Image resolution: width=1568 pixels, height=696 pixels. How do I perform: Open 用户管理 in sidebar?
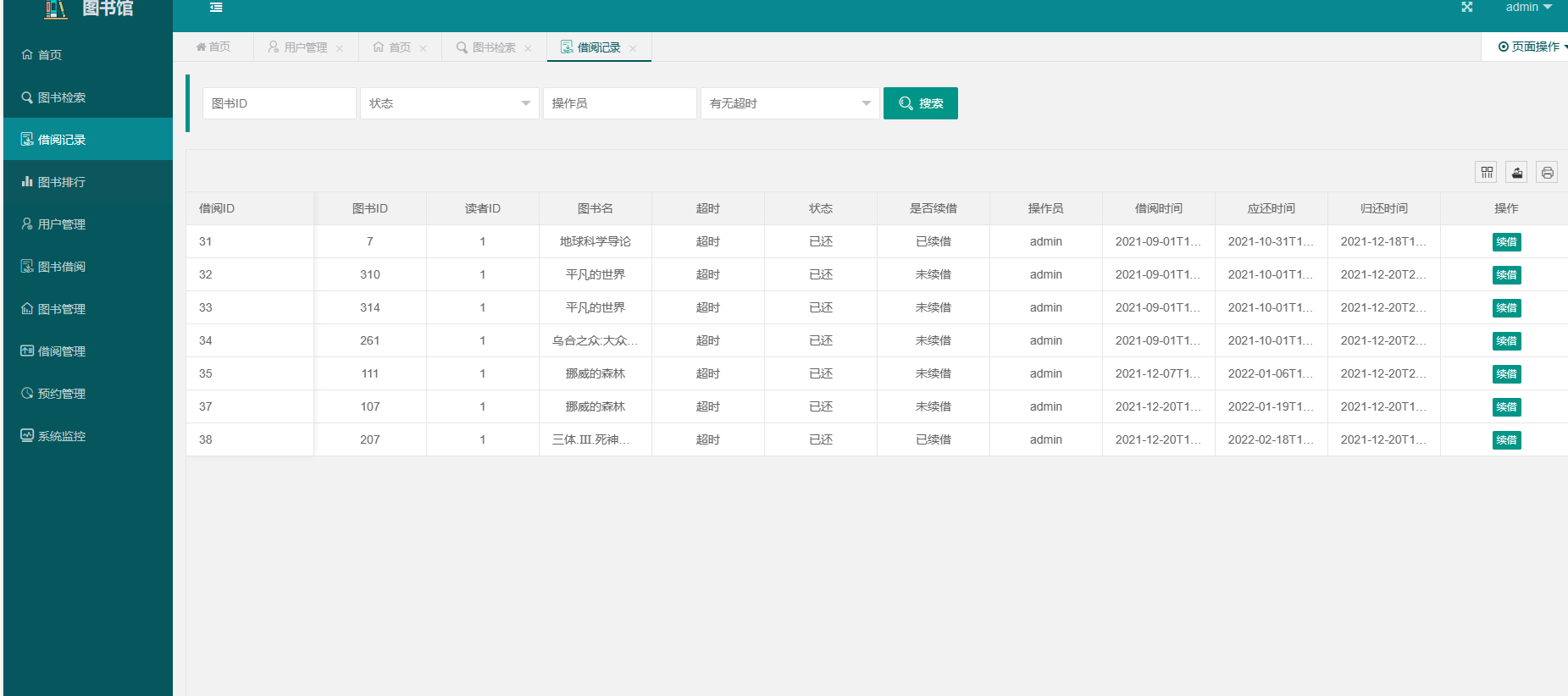88,224
